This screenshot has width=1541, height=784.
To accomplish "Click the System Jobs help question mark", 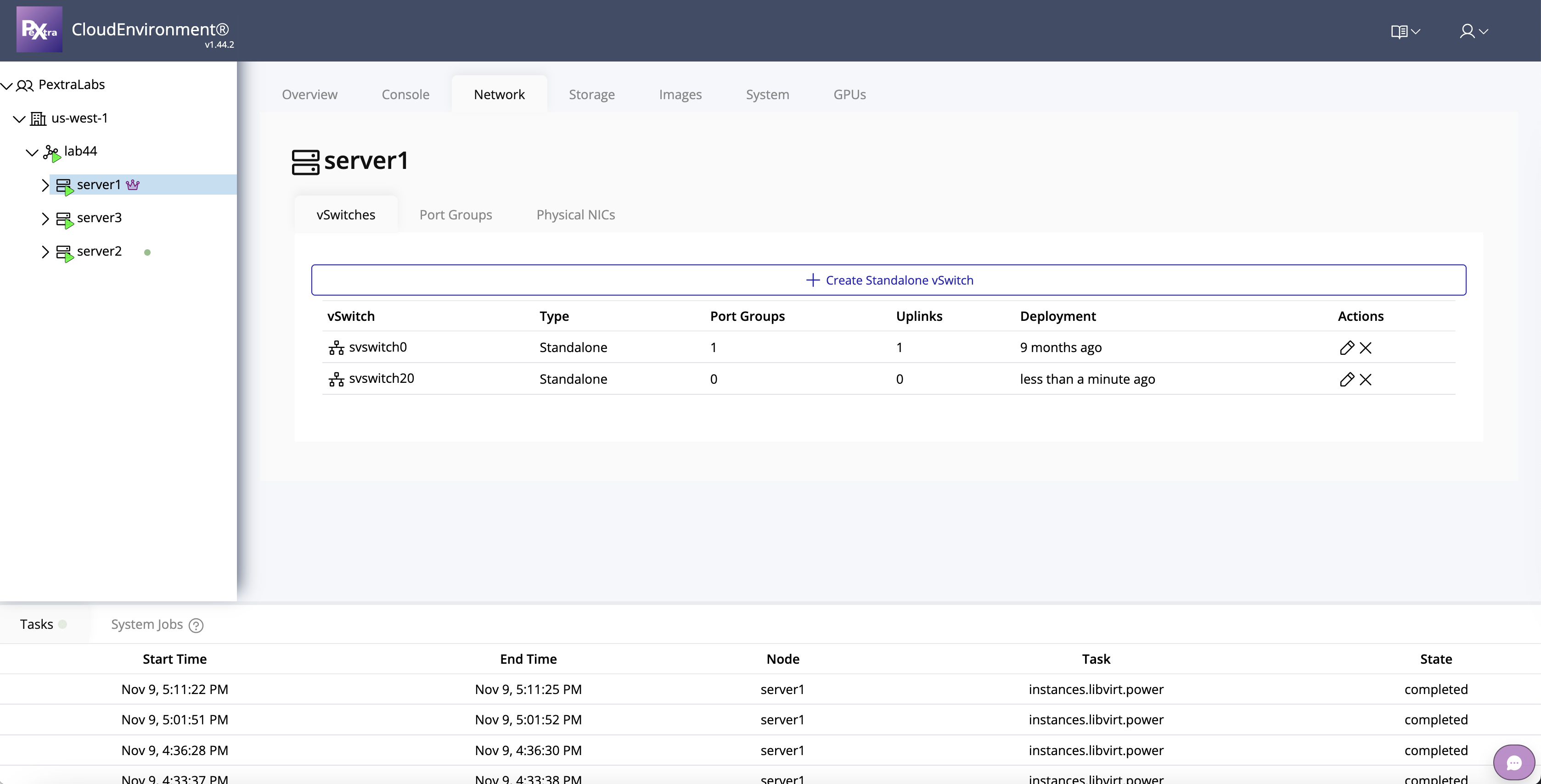I will coord(195,625).
